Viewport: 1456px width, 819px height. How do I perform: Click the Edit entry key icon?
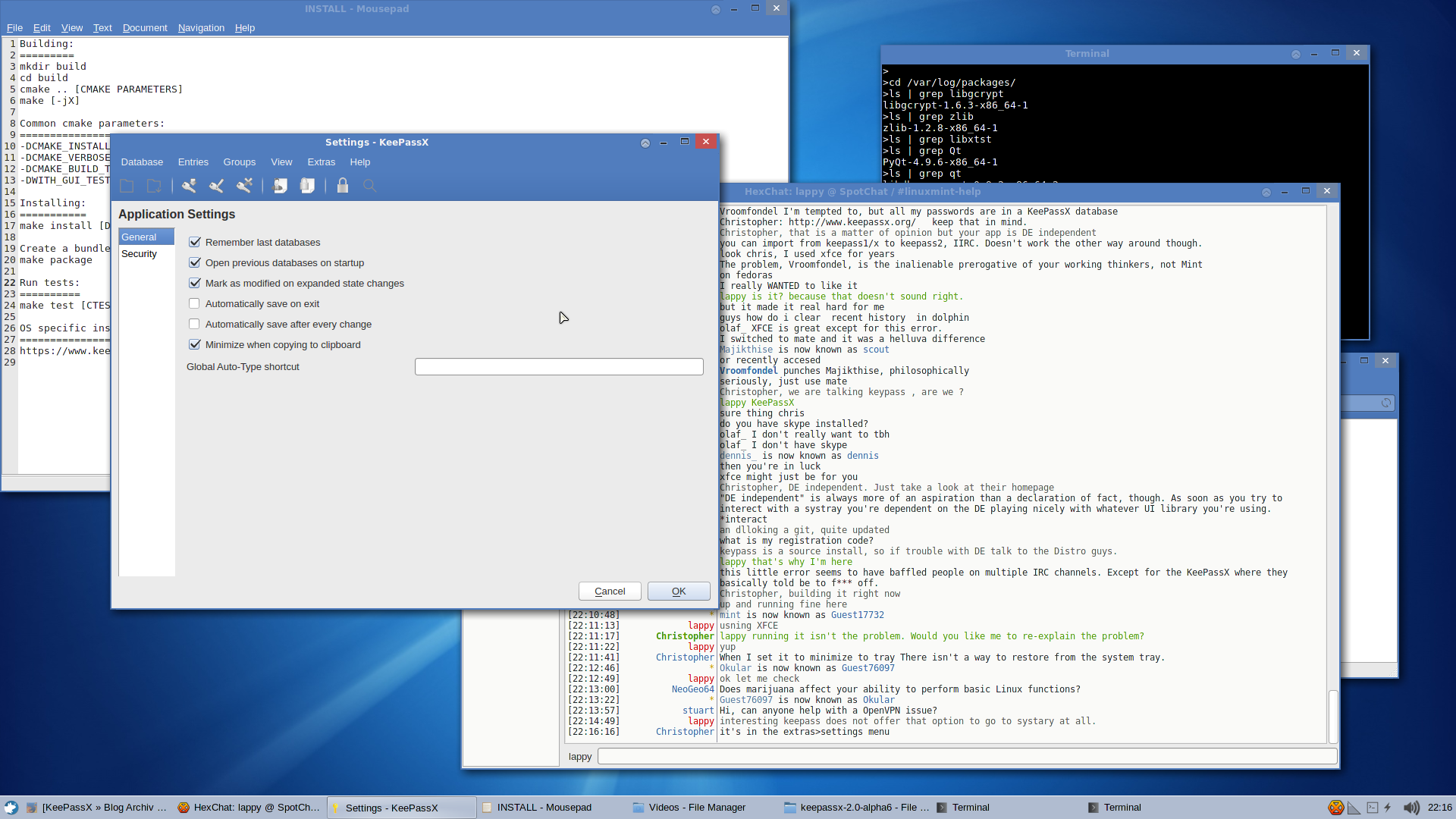point(217,186)
